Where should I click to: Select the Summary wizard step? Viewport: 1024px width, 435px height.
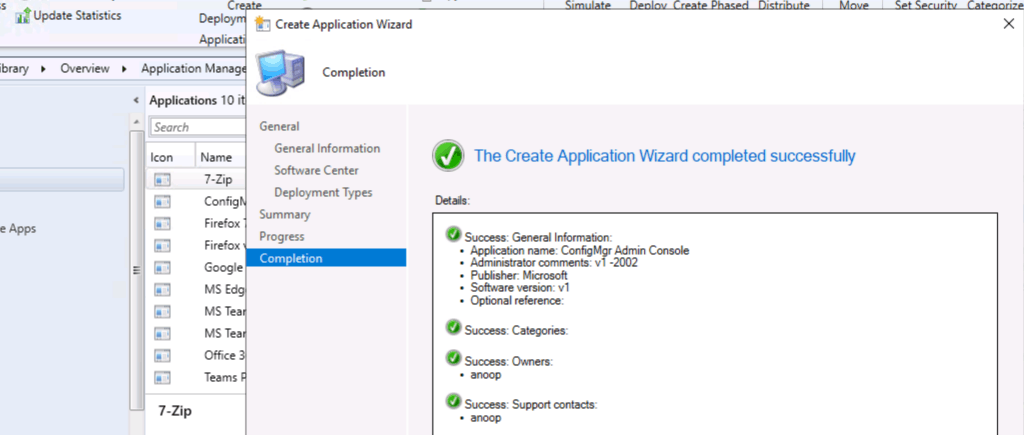(285, 214)
